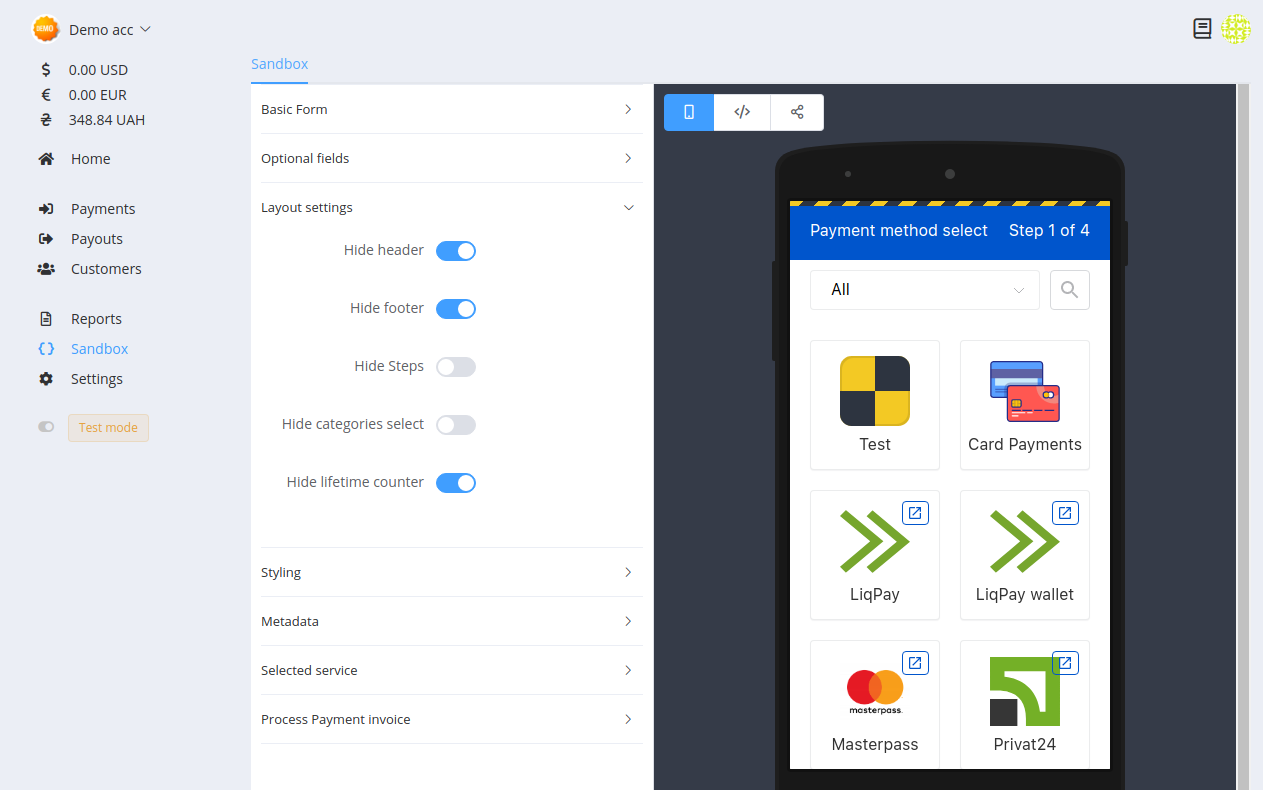Open external link icon on Privat24 tile
The width and height of the screenshot is (1263, 790).
tap(1065, 663)
